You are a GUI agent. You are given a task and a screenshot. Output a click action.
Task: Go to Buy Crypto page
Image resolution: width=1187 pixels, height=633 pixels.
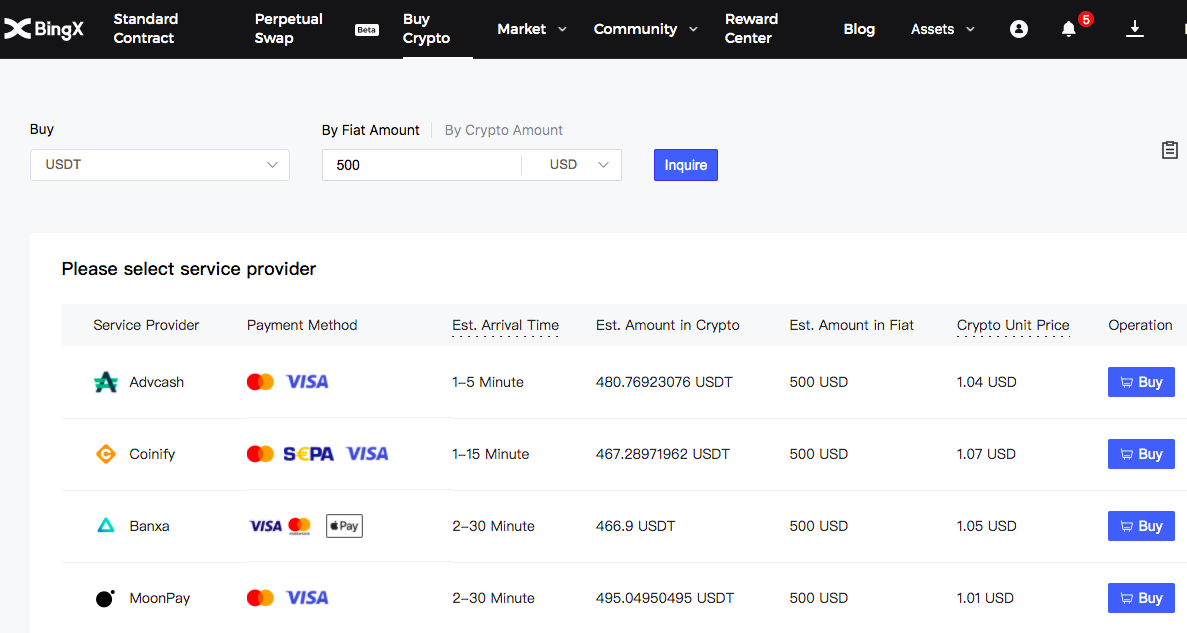426,29
